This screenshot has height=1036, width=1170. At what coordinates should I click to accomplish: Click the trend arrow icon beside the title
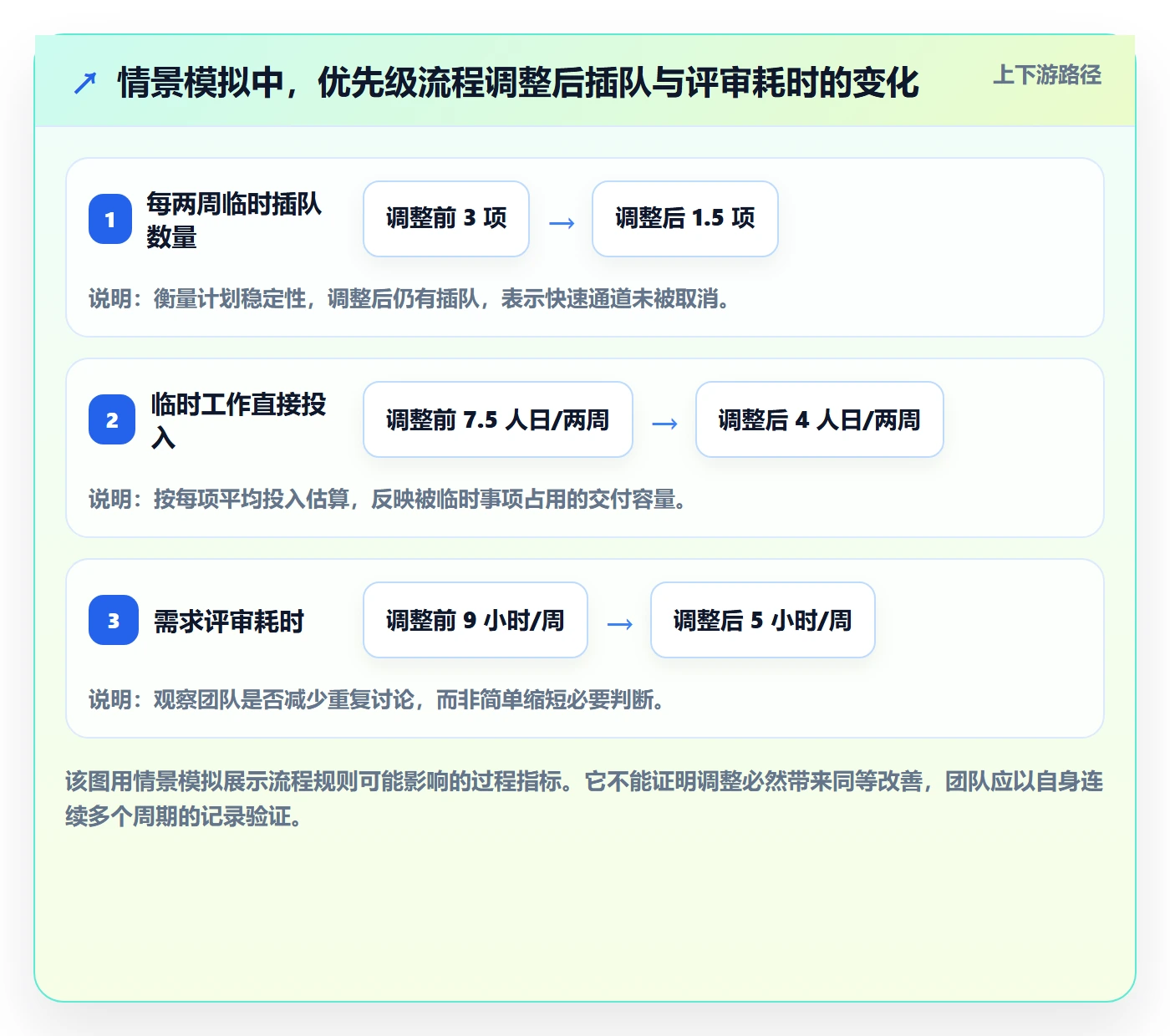85,83
